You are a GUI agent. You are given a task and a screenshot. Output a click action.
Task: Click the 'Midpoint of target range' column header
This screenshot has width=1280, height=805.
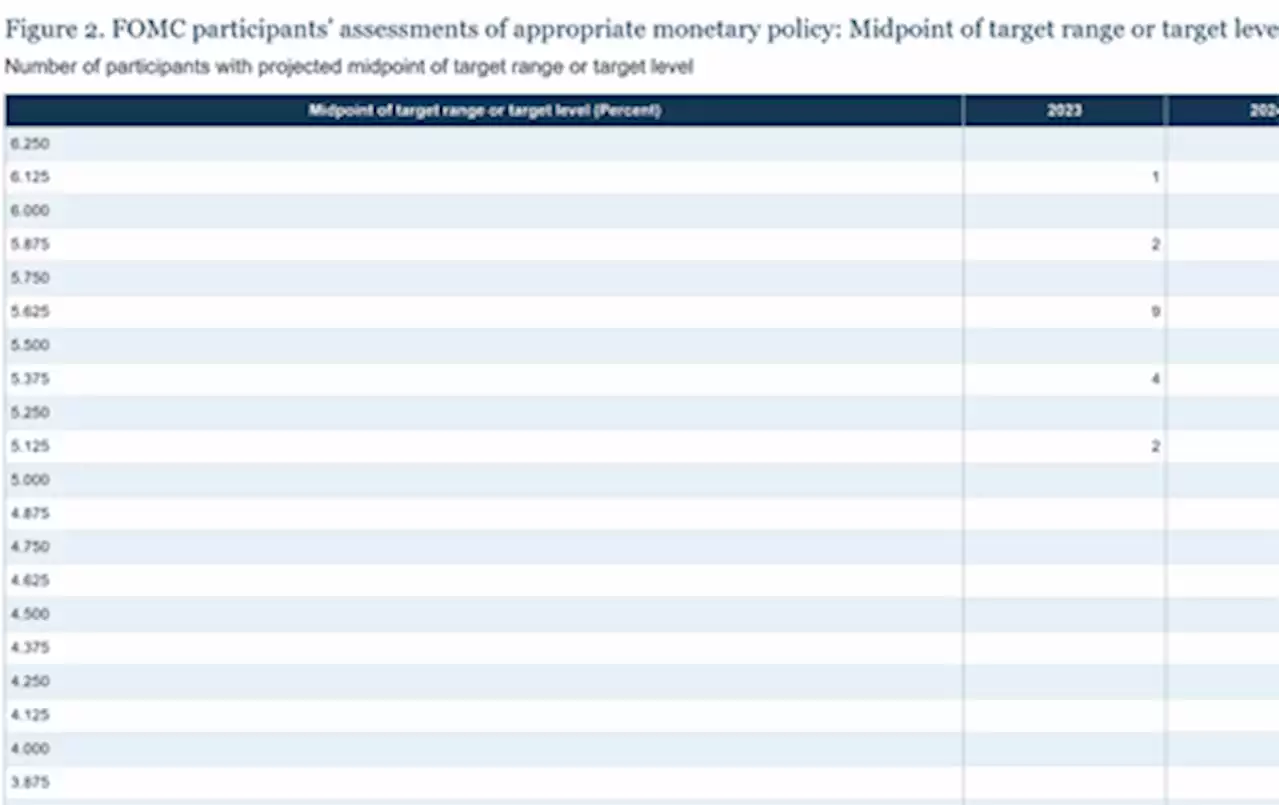pos(485,110)
